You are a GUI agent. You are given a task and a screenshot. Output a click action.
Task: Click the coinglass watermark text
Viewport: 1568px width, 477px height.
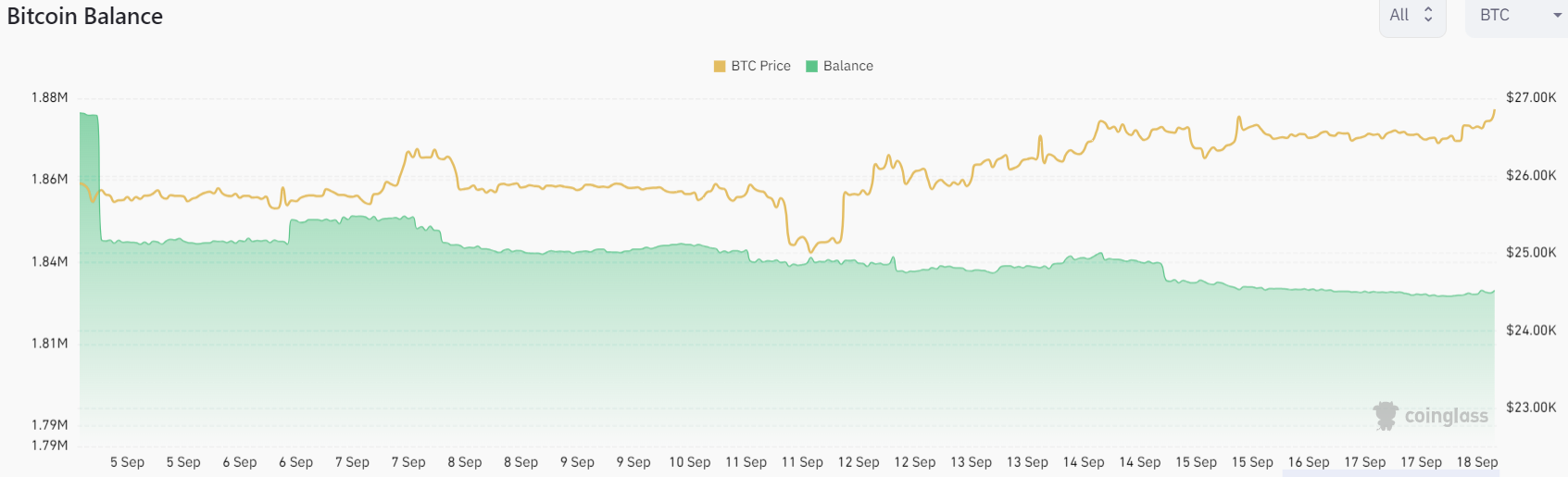pyautogui.click(x=1446, y=416)
